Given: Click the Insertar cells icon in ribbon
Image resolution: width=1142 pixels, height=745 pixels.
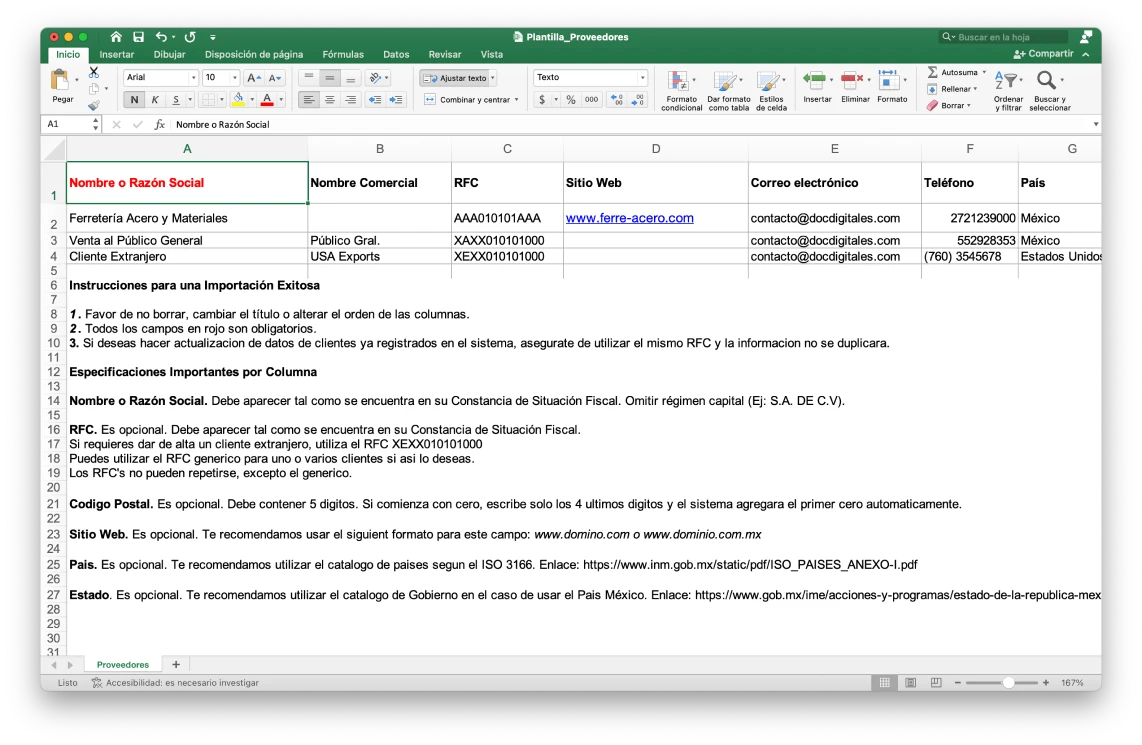Looking at the screenshot, I should (815, 79).
